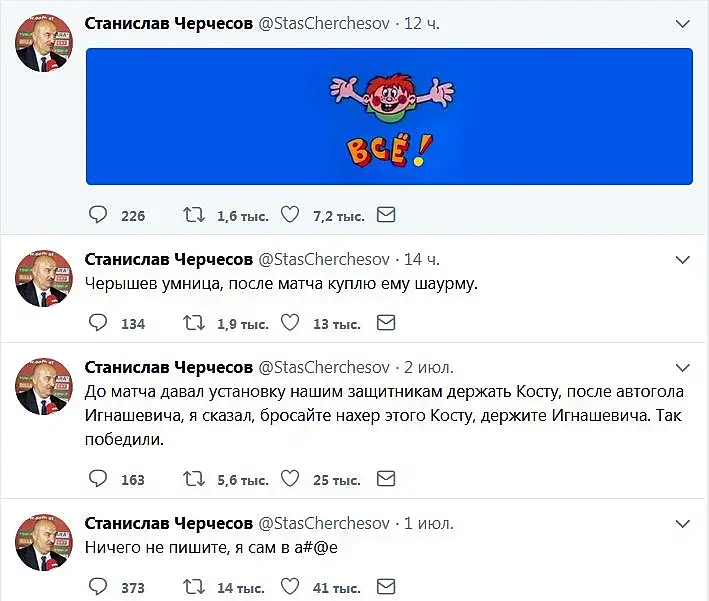Open the chevron menu on the 1 июл. tweet
709x601 pixels.
[683, 524]
